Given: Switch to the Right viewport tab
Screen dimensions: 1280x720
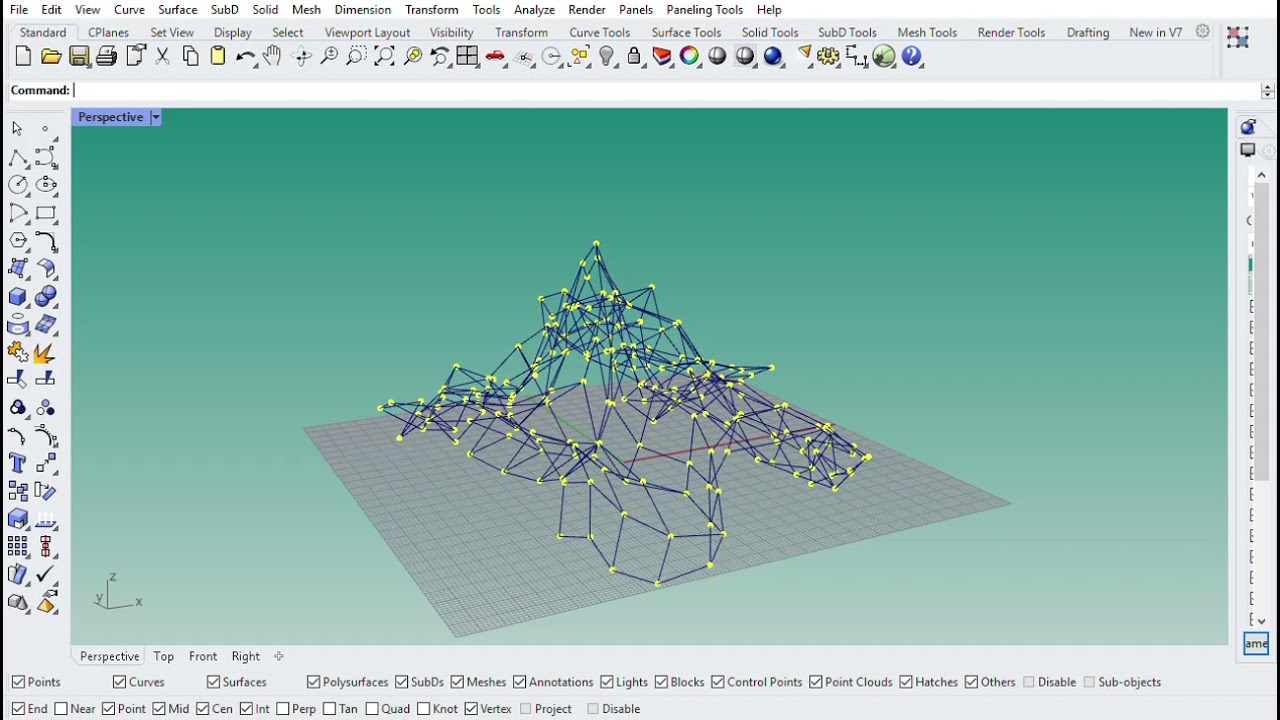Looking at the screenshot, I should (245, 656).
